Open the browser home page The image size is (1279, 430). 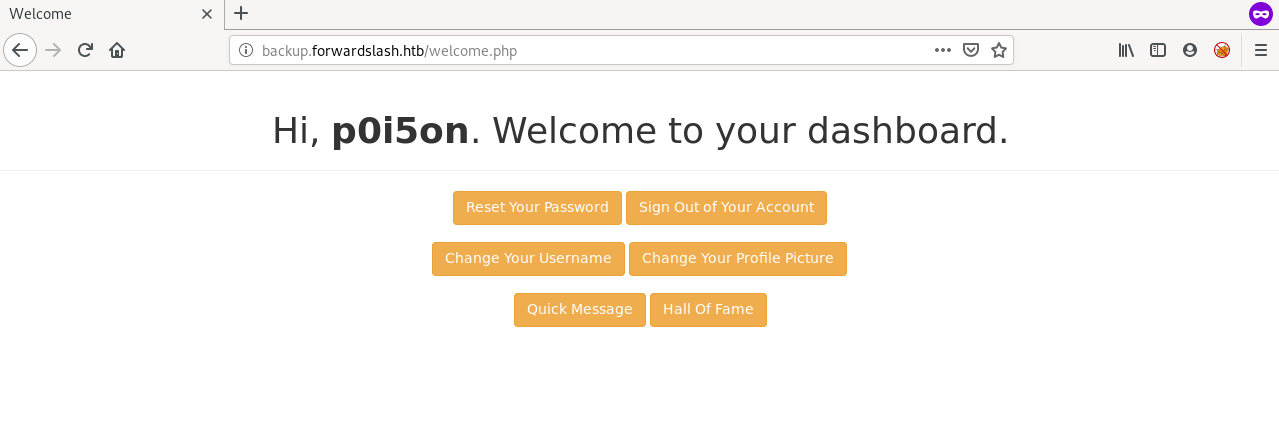117,50
